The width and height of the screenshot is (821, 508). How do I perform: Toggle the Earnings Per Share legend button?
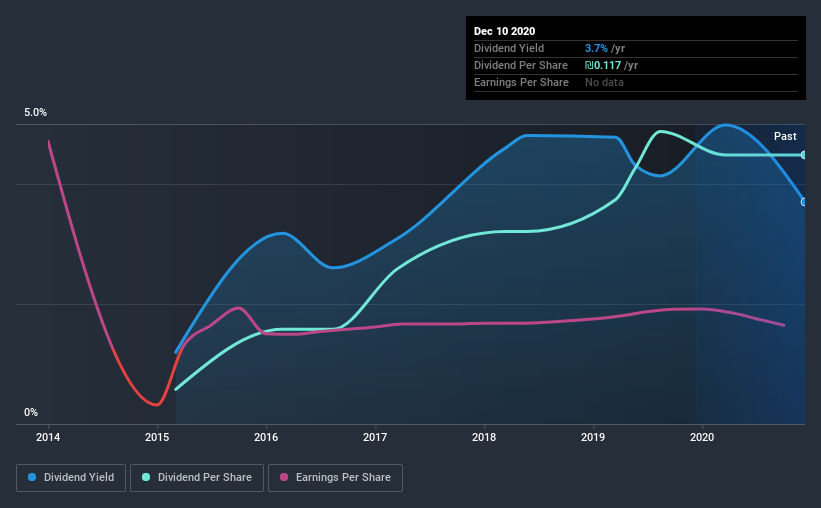[x=335, y=478]
